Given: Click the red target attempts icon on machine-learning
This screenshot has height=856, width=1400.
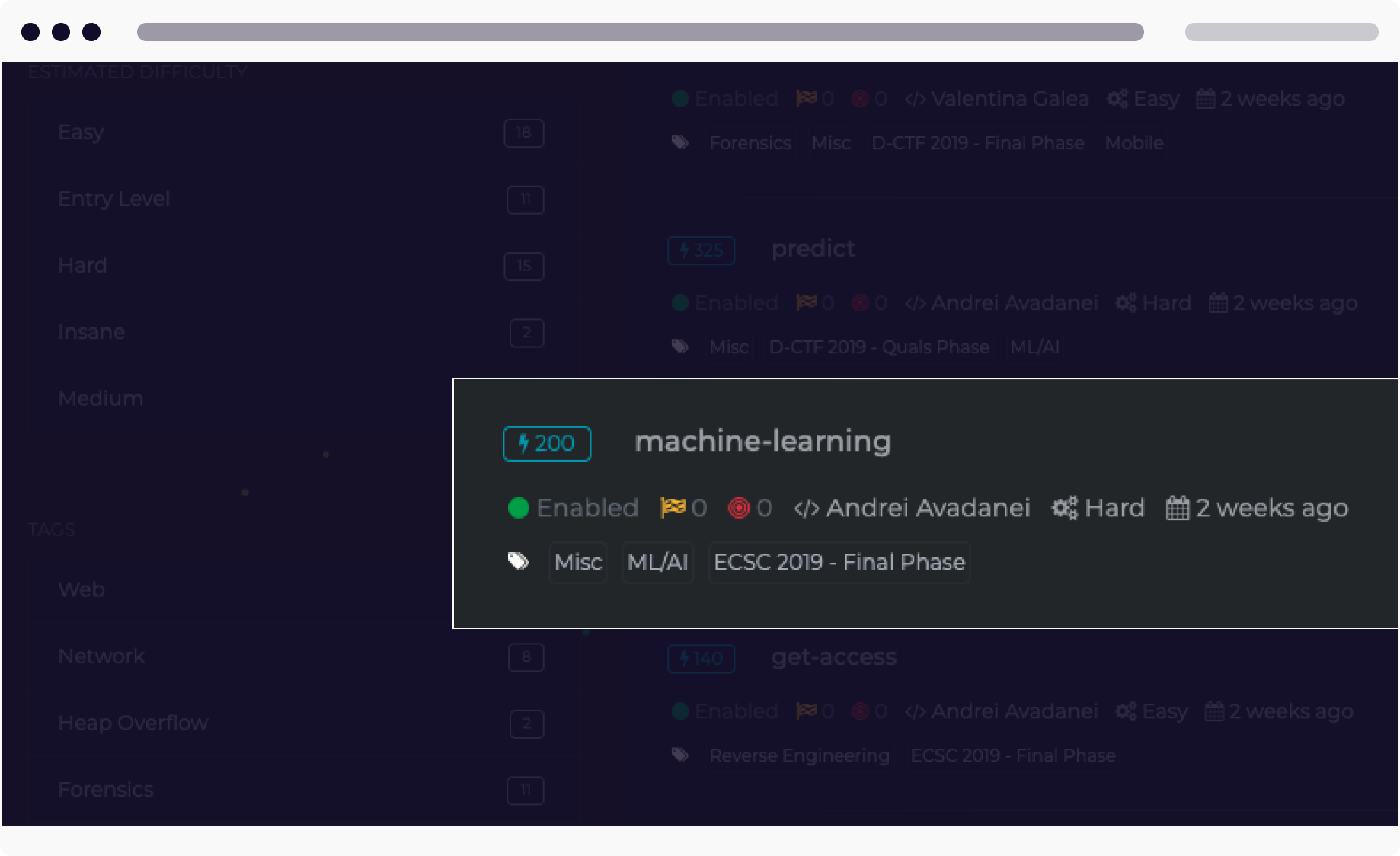Looking at the screenshot, I should 739,508.
